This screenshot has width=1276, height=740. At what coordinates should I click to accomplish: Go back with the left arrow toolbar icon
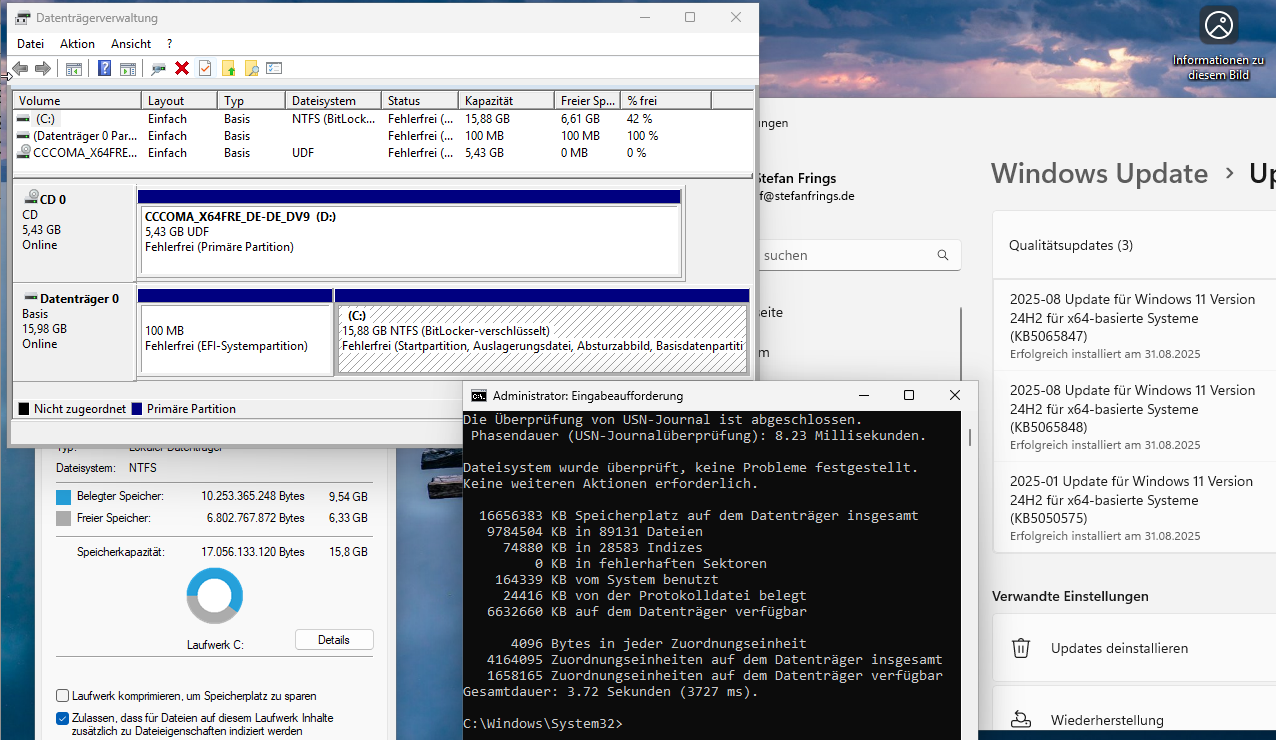tap(20, 68)
